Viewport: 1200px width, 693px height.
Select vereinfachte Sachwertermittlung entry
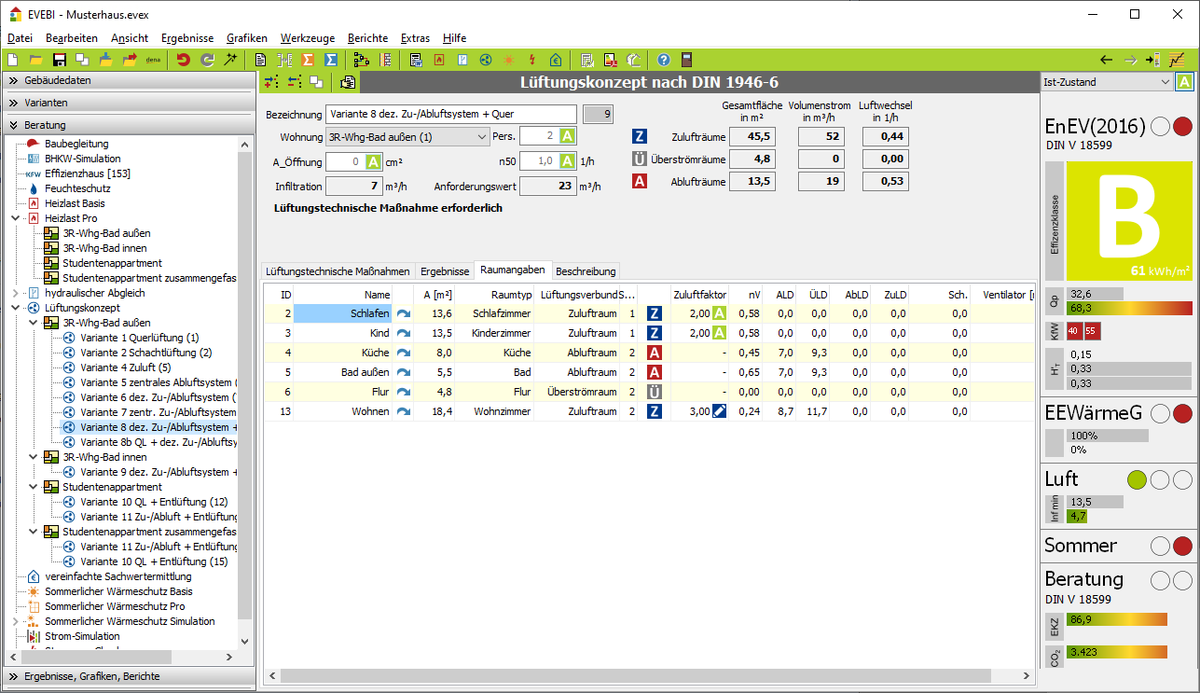coord(118,577)
